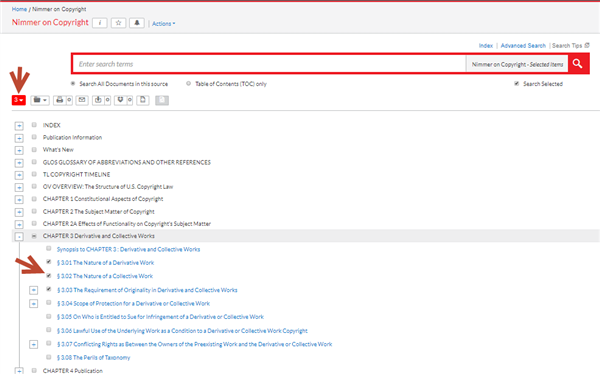Open § 3.08 The Perils of Taxonomy link

coord(93,358)
